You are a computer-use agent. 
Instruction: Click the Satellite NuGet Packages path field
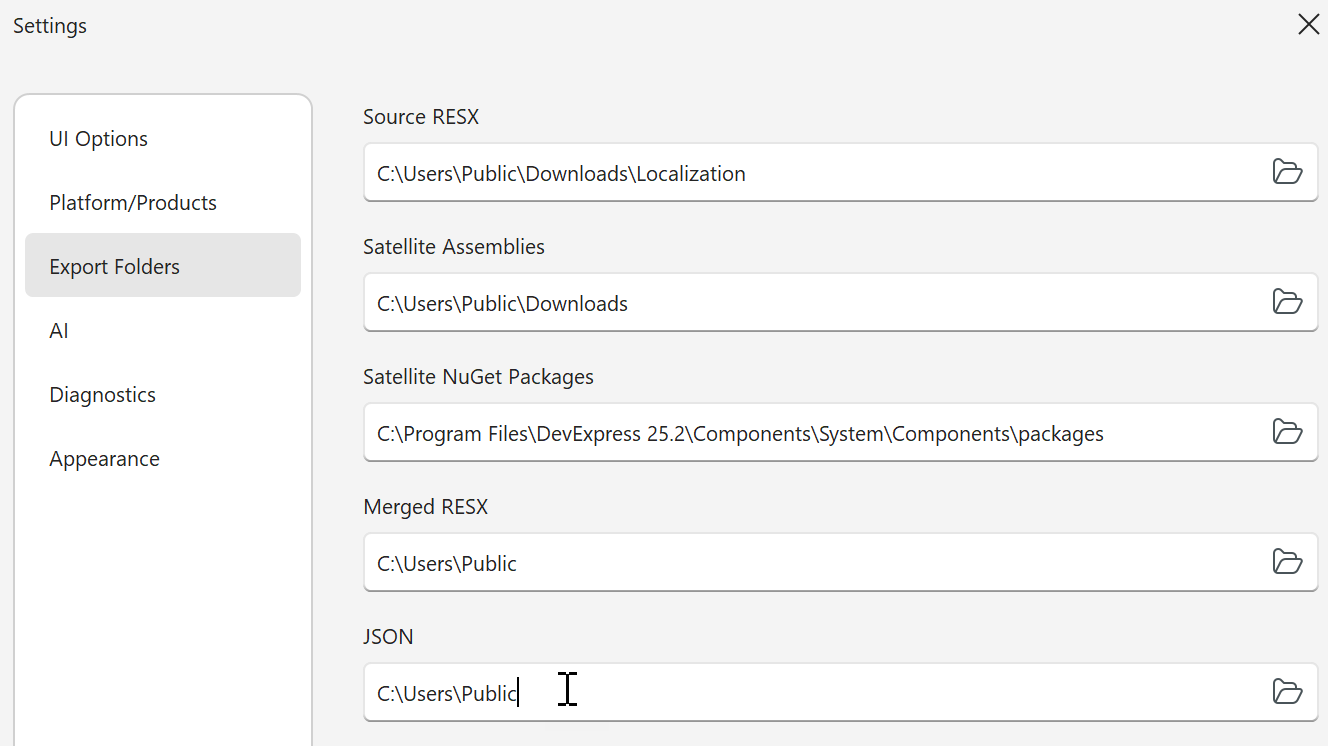800,433
